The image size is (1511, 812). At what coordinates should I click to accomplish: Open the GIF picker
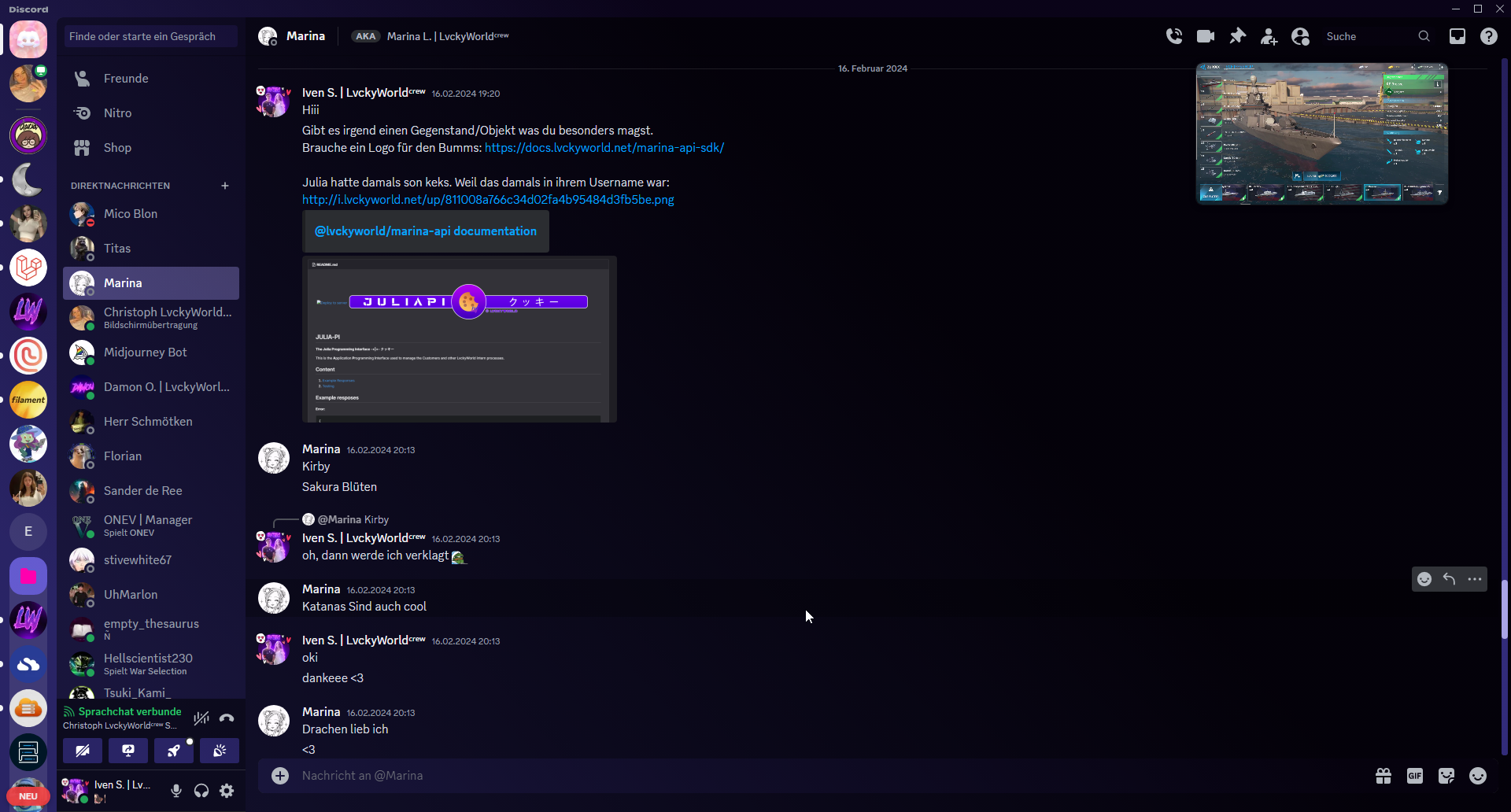pyautogui.click(x=1415, y=776)
